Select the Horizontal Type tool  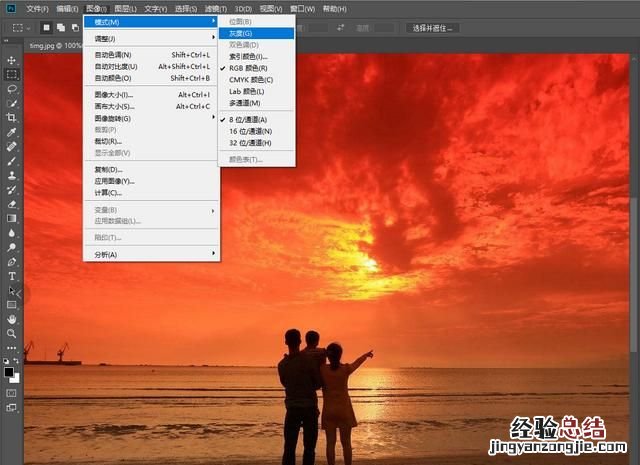[12, 275]
